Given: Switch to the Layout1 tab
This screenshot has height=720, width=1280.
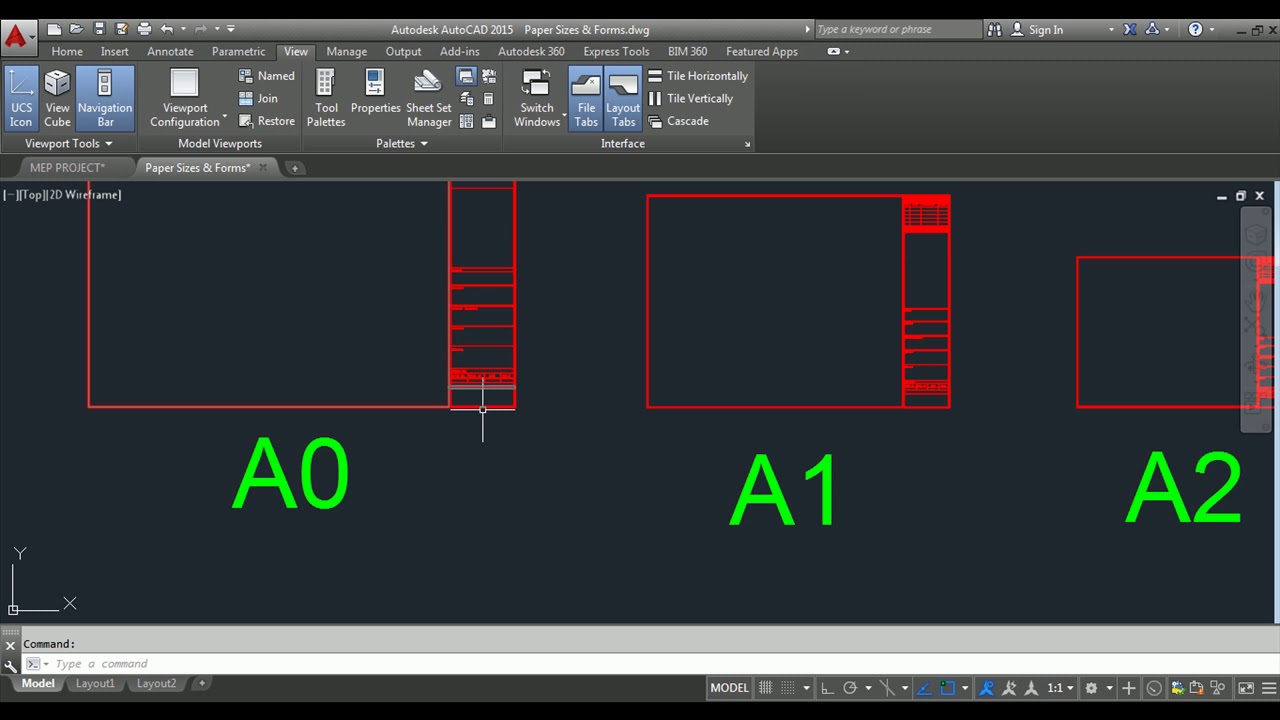Looking at the screenshot, I should (x=95, y=684).
